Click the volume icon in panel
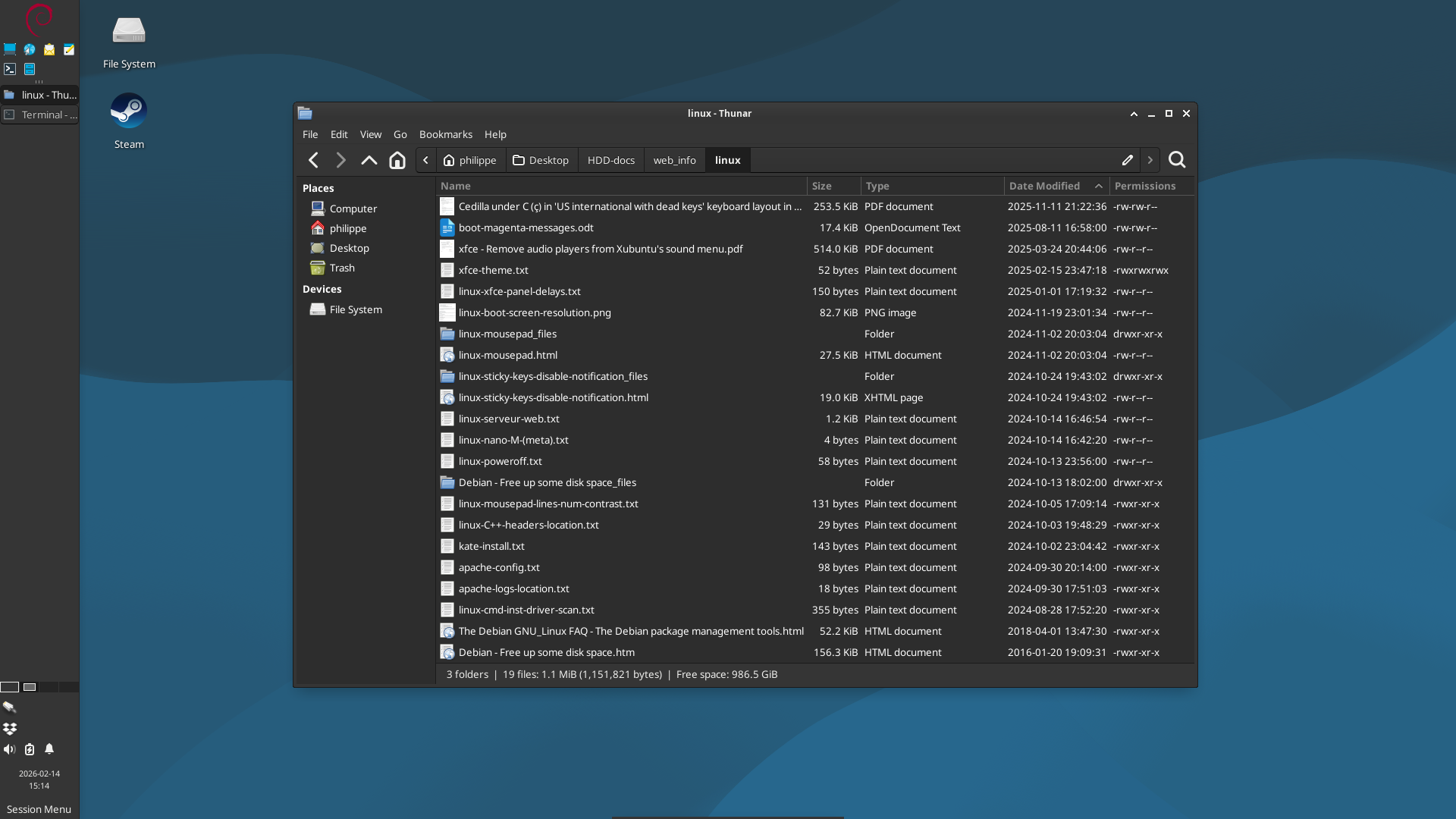The width and height of the screenshot is (1456, 819). [9, 749]
